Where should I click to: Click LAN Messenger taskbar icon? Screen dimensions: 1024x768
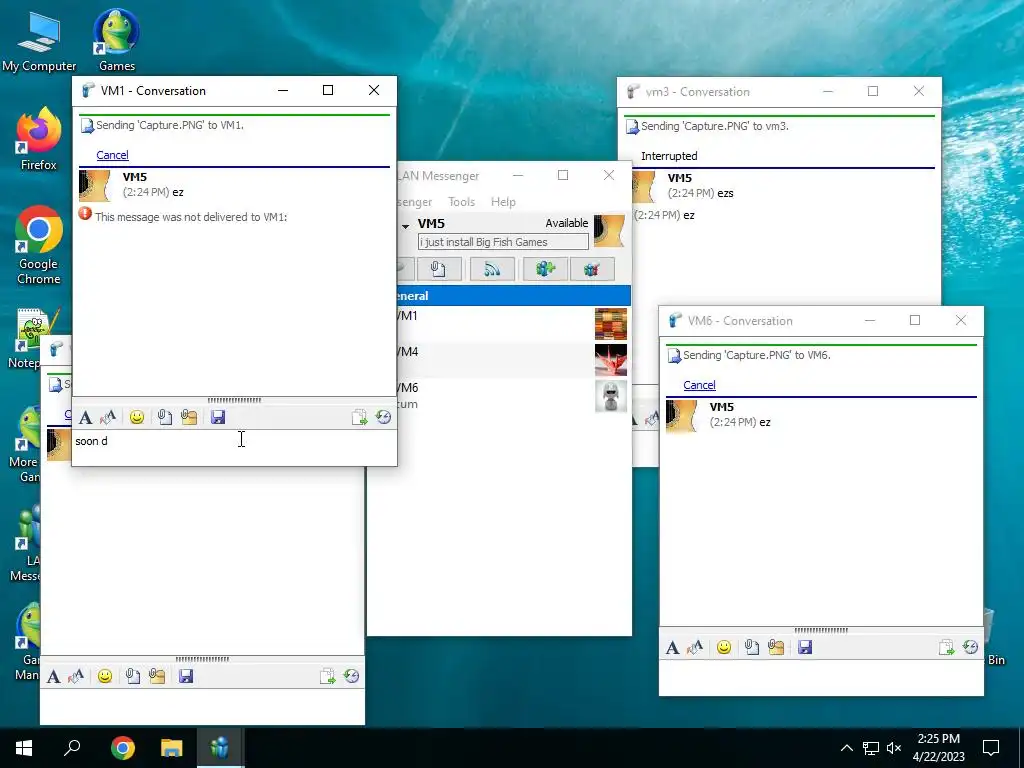(x=220, y=748)
